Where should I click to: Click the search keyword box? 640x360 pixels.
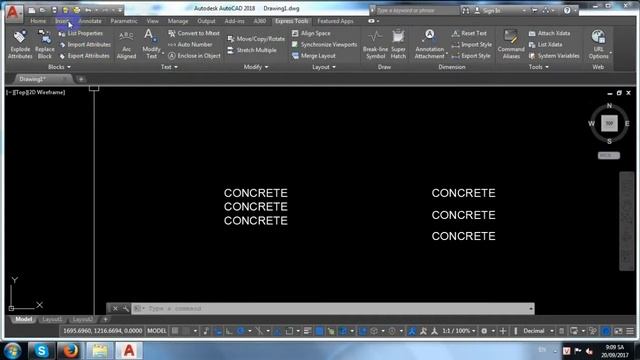(416, 11)
